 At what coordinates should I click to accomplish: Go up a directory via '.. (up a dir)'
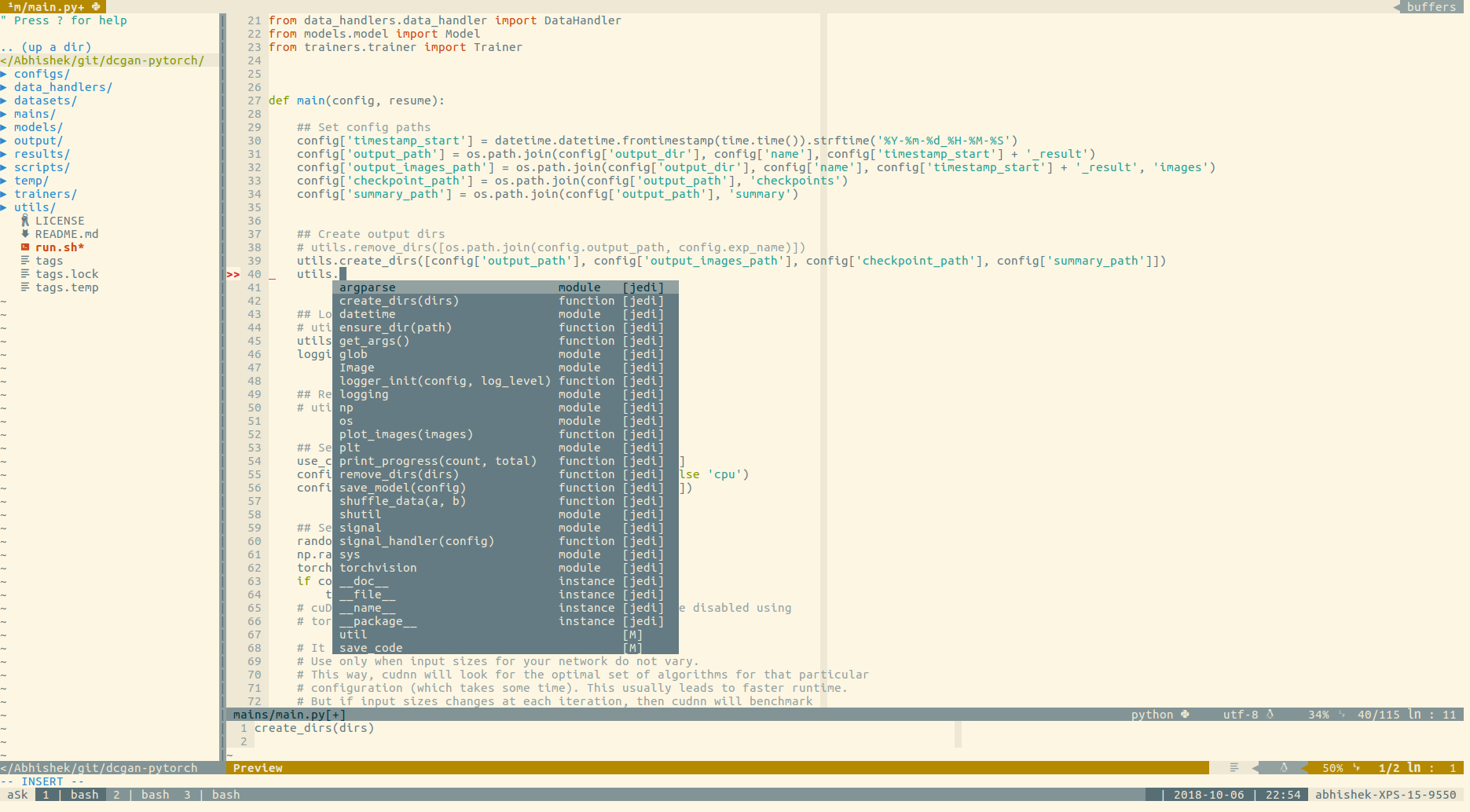coord(46,47)
